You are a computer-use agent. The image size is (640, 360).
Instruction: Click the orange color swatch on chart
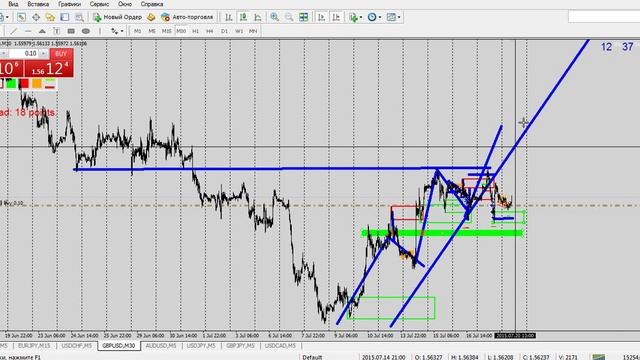pos(37,84)
